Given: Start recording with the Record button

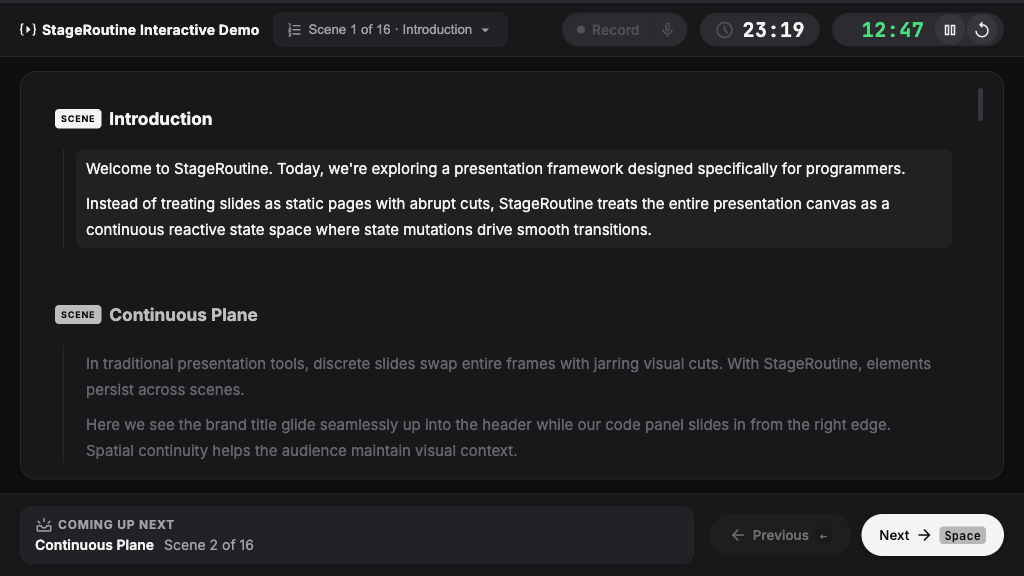Looking at the screenshot, I should [607, 30].
